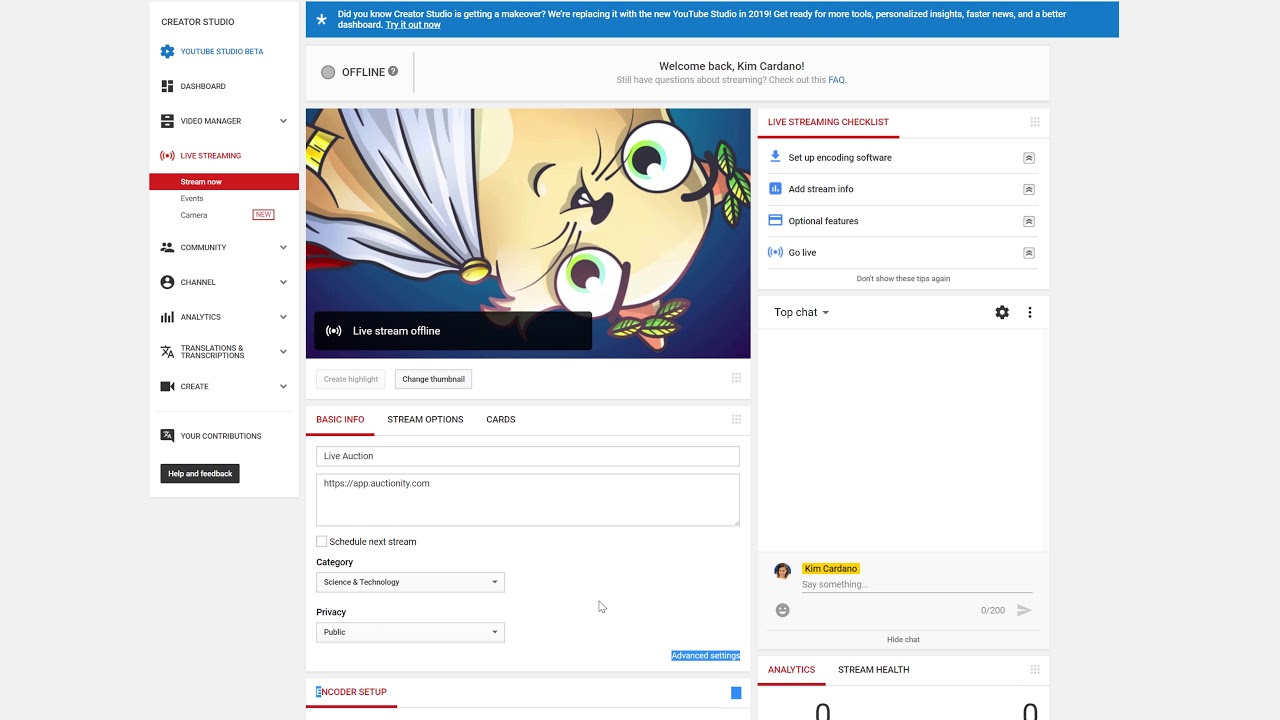Click the chart icon beside Add stream info

click(775, 189)
